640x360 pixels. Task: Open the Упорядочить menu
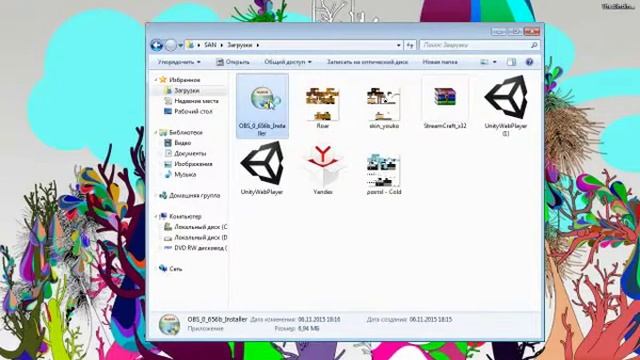(179, 62)
